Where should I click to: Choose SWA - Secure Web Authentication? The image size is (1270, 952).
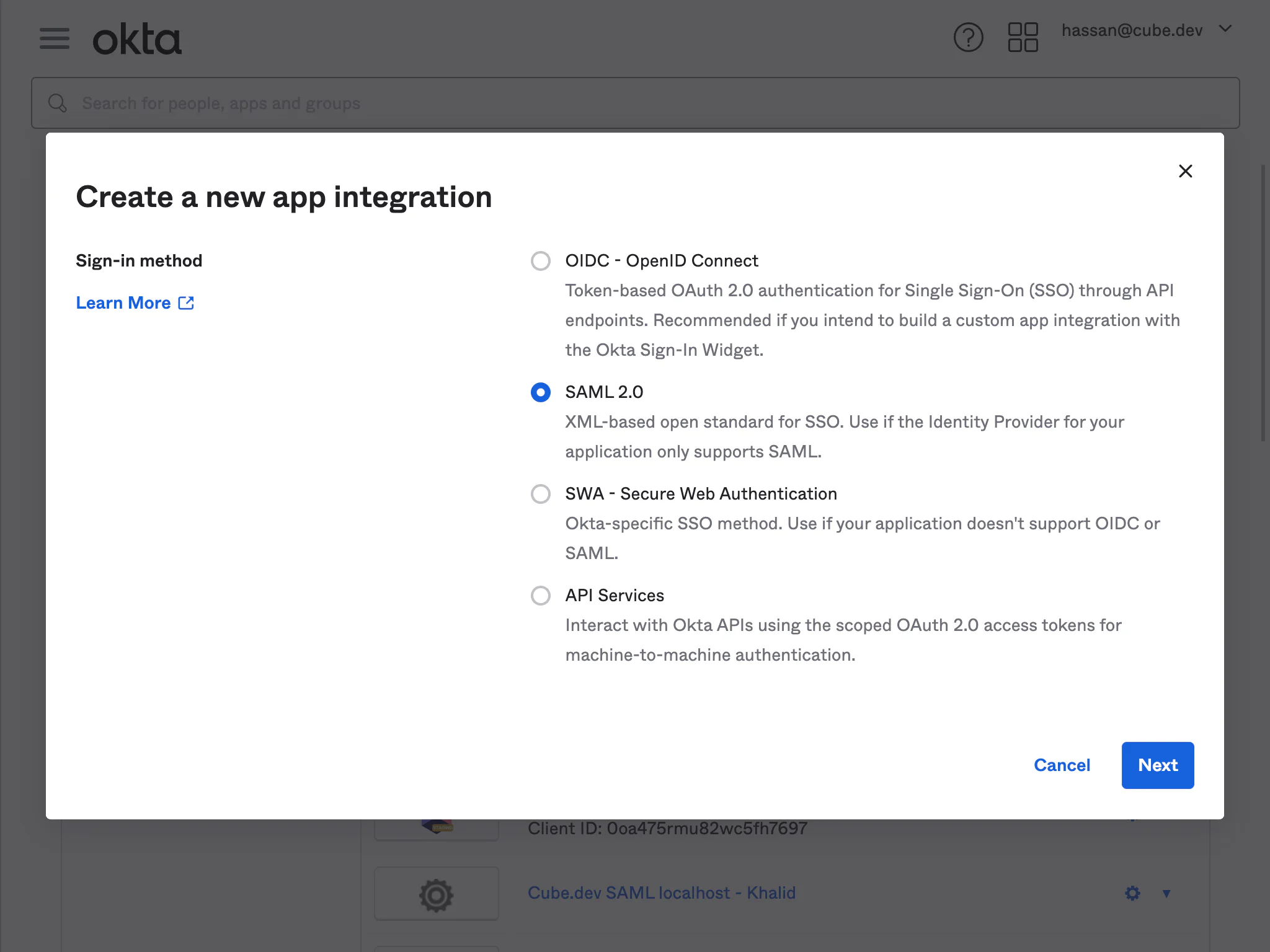click(541, 494)
